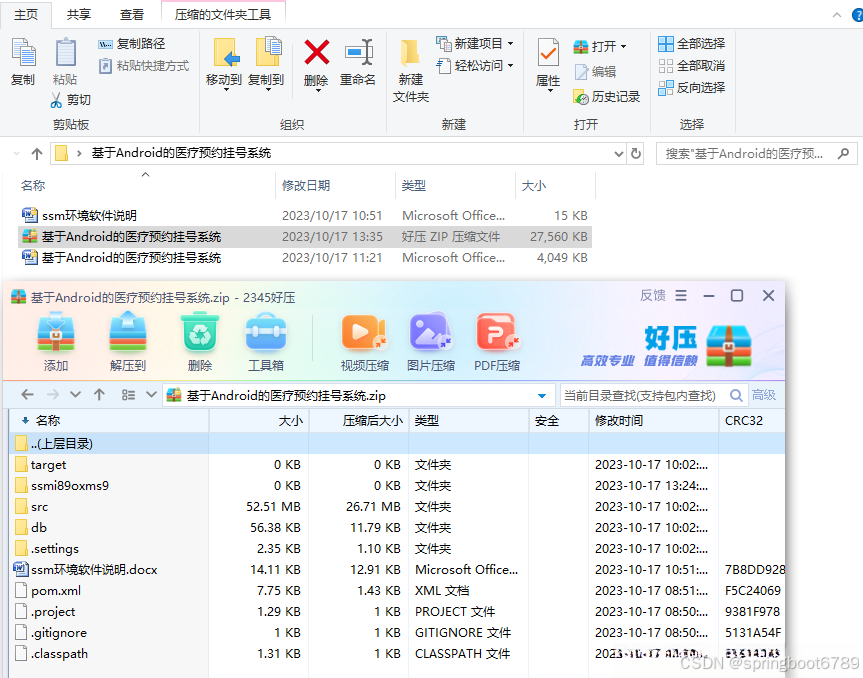Go up one level in 好压
The height and width of the screenshot is (678, 863).
[100, 395]
